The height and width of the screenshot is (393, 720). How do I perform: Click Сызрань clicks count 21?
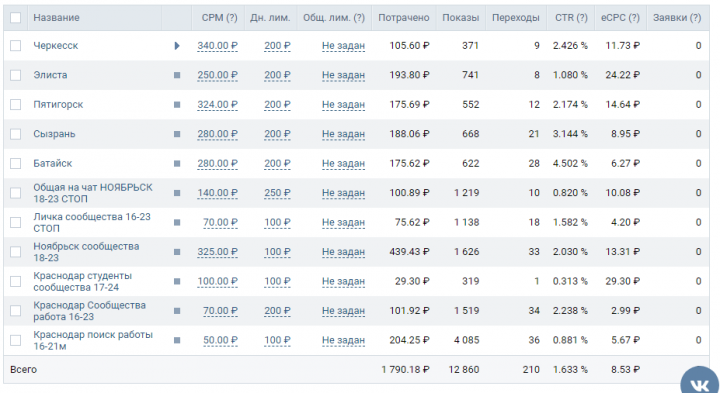point(534,134)
